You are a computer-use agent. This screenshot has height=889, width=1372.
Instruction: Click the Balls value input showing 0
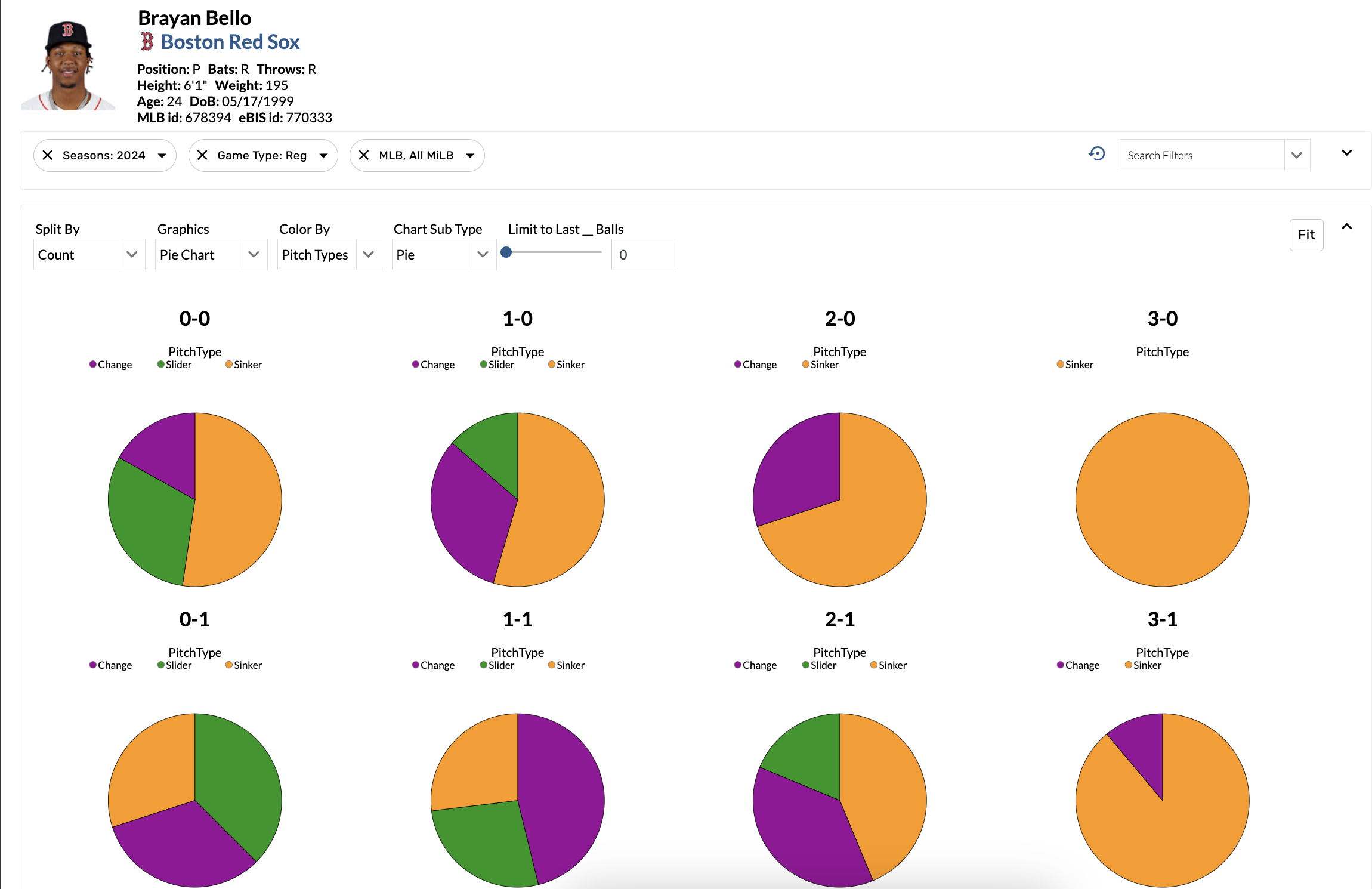[643, 254]
